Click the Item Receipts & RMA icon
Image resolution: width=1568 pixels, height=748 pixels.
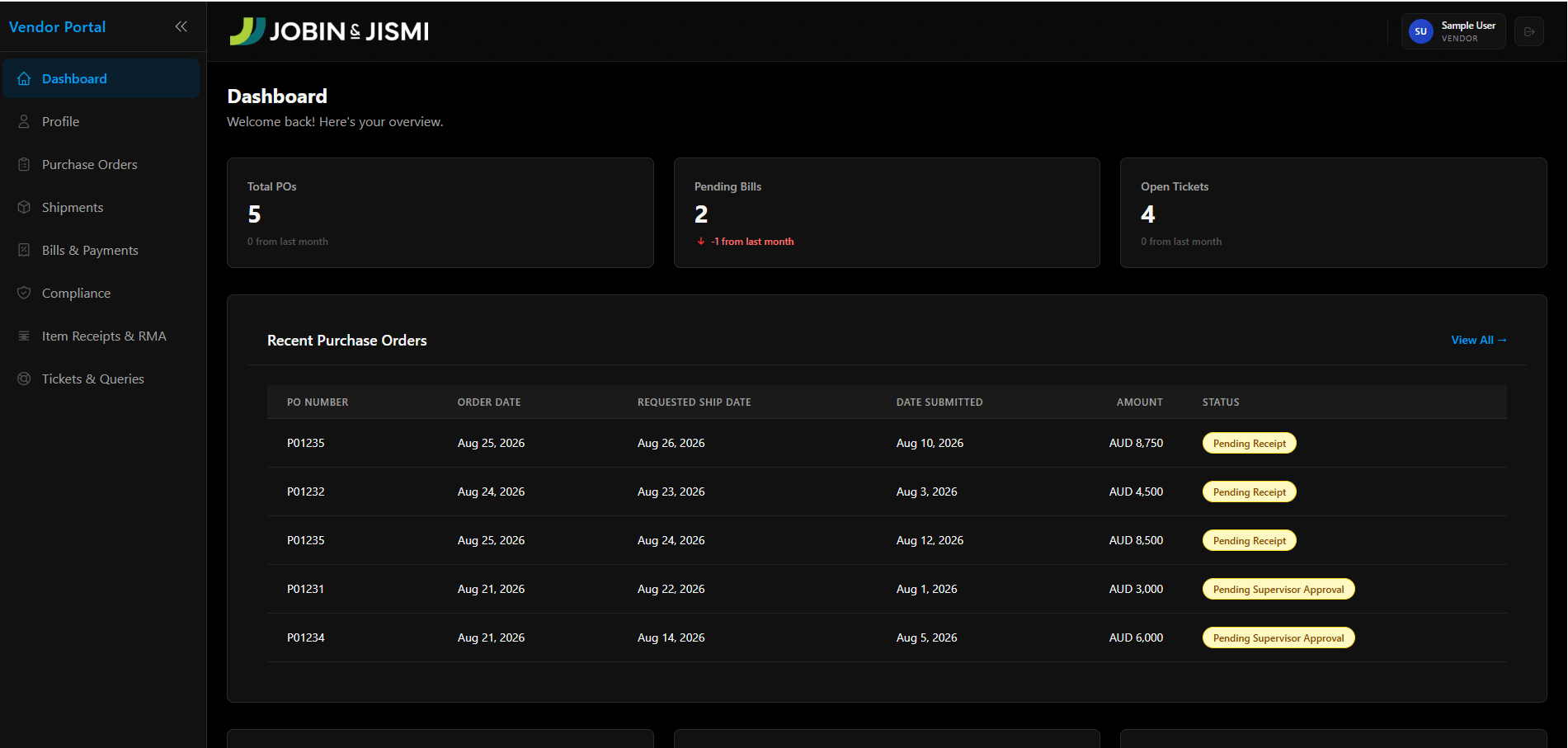point(24,336)
